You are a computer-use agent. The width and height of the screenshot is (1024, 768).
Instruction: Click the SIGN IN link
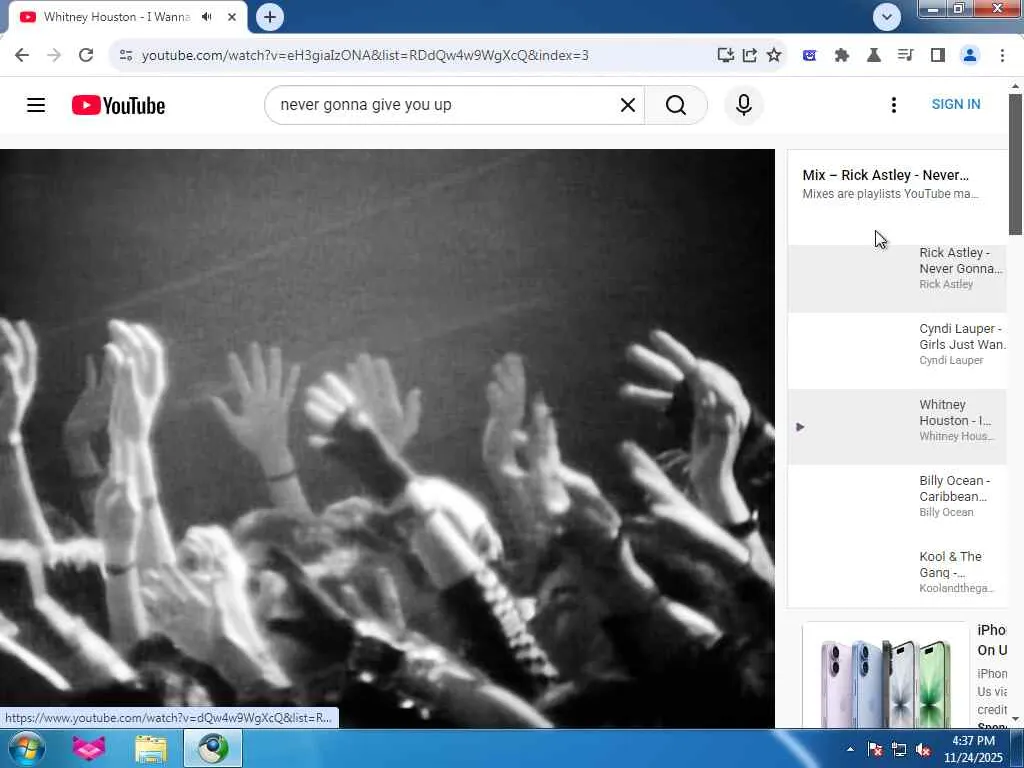955,104
